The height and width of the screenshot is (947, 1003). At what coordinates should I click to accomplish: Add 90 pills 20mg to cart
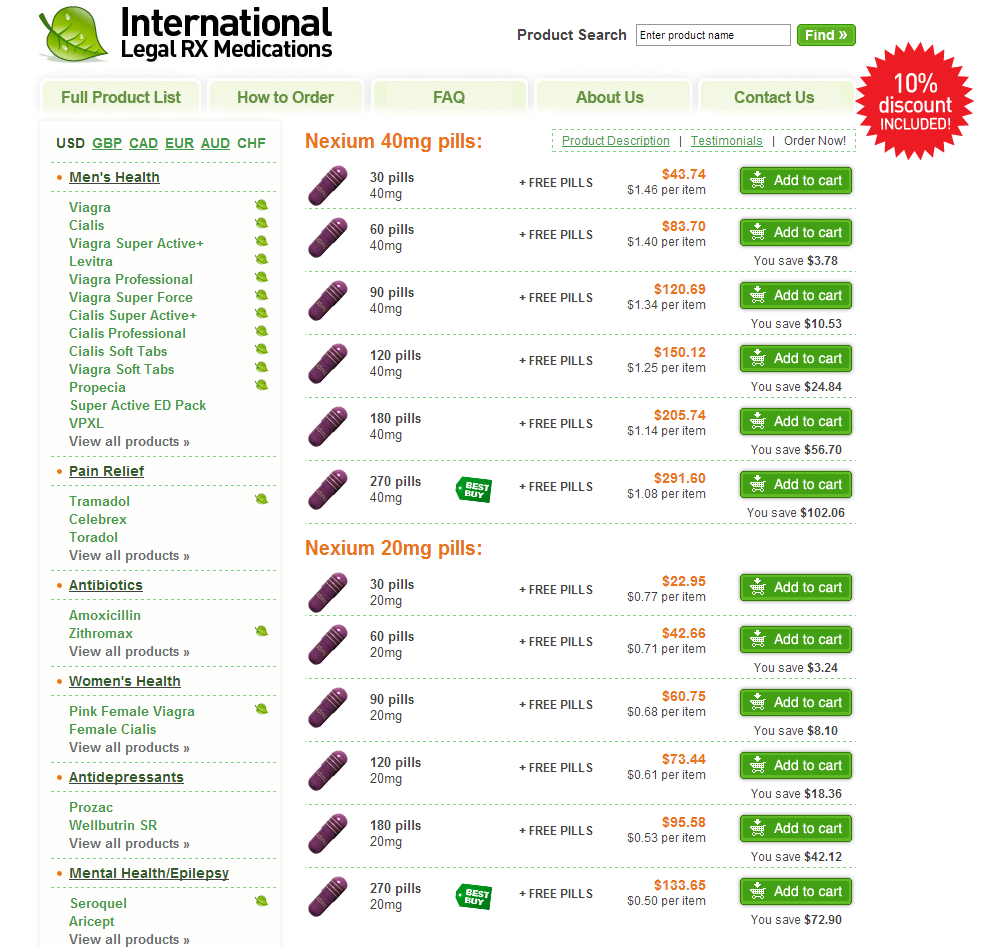[796, 703]
